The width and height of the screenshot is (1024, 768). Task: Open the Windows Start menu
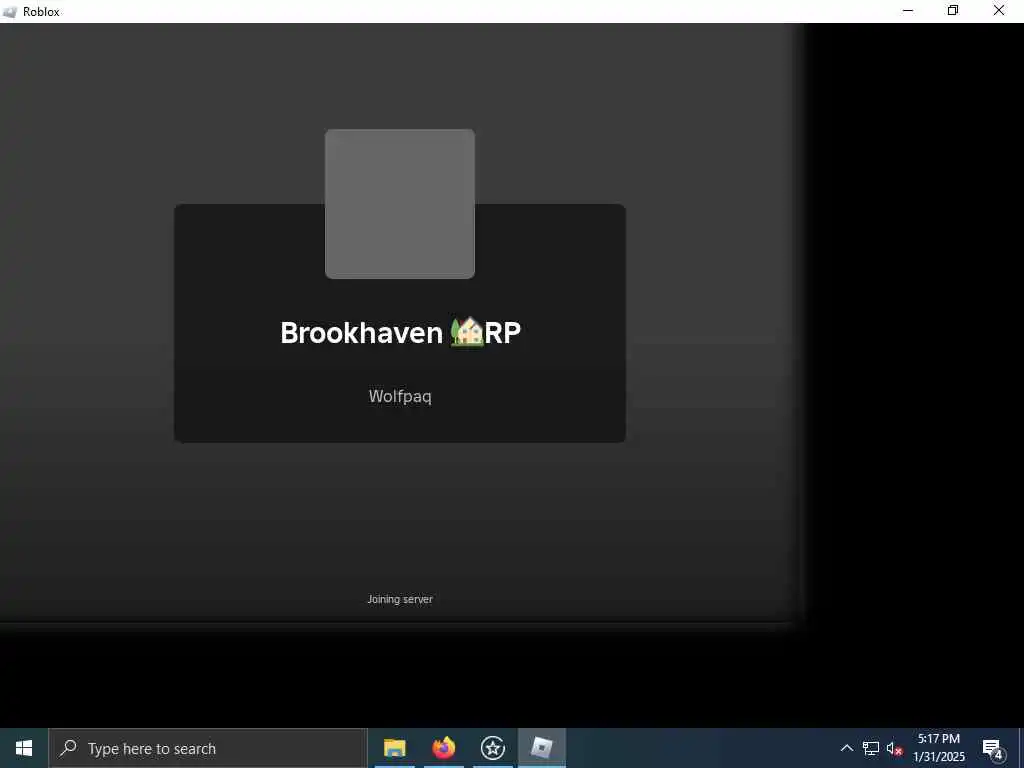[24, 748]
